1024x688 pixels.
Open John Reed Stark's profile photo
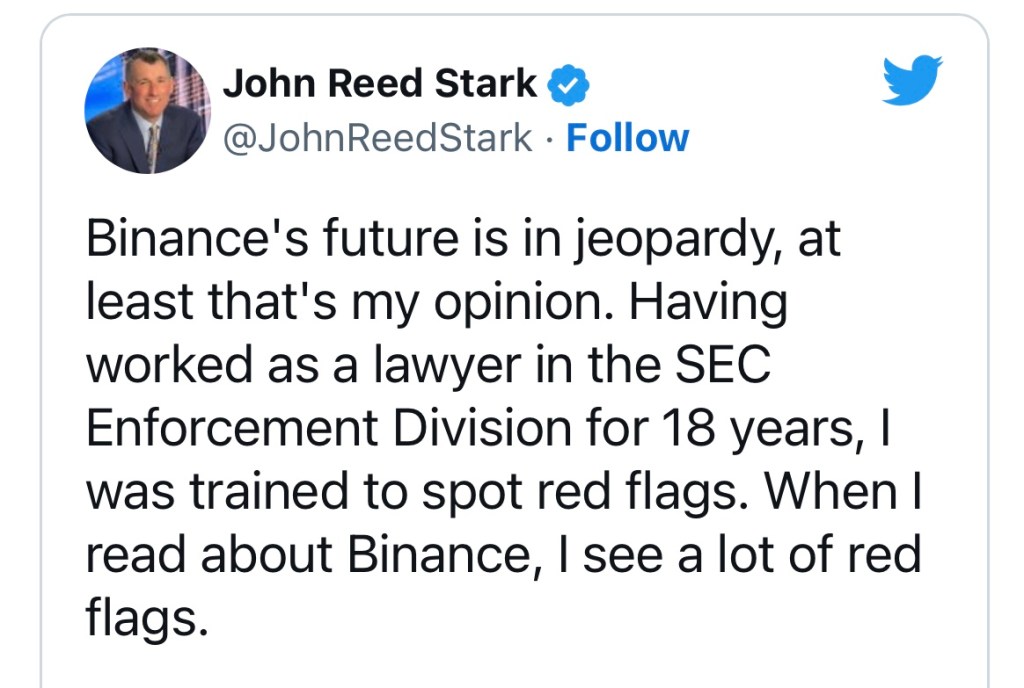(x=147, y=110)
